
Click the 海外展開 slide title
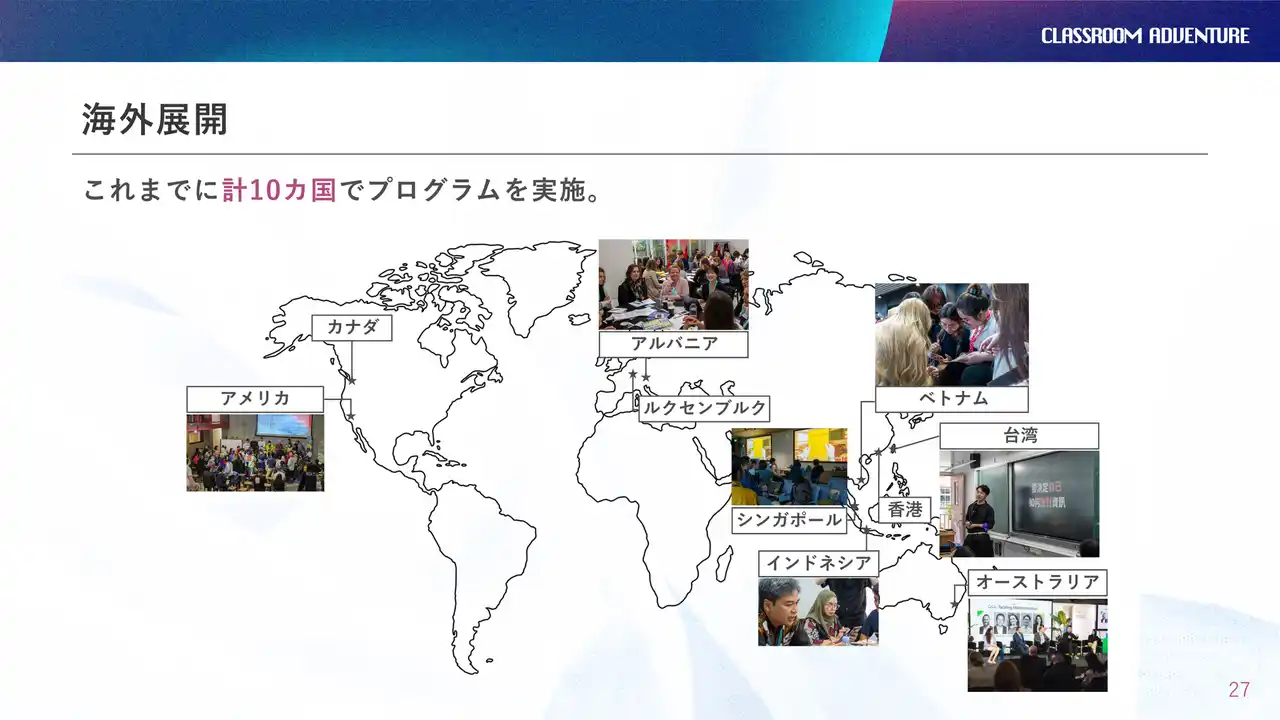tap(155, 119)
